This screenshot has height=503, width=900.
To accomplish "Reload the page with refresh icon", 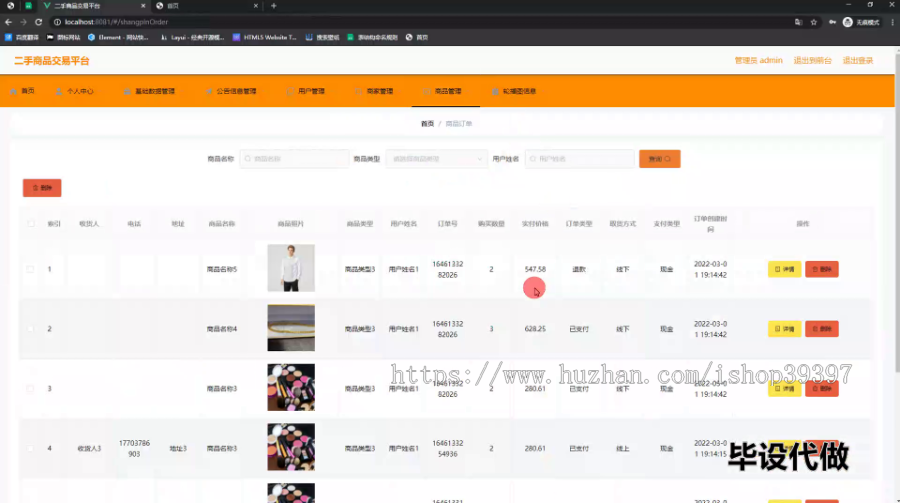I will click(38, 22).
